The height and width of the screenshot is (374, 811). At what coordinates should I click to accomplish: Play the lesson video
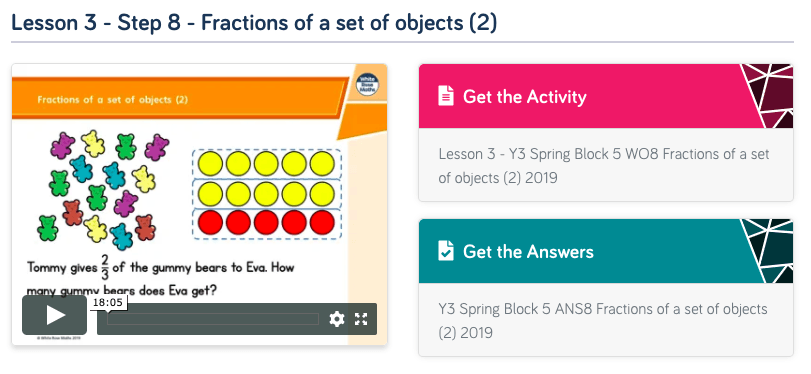(x=54, y=315)
